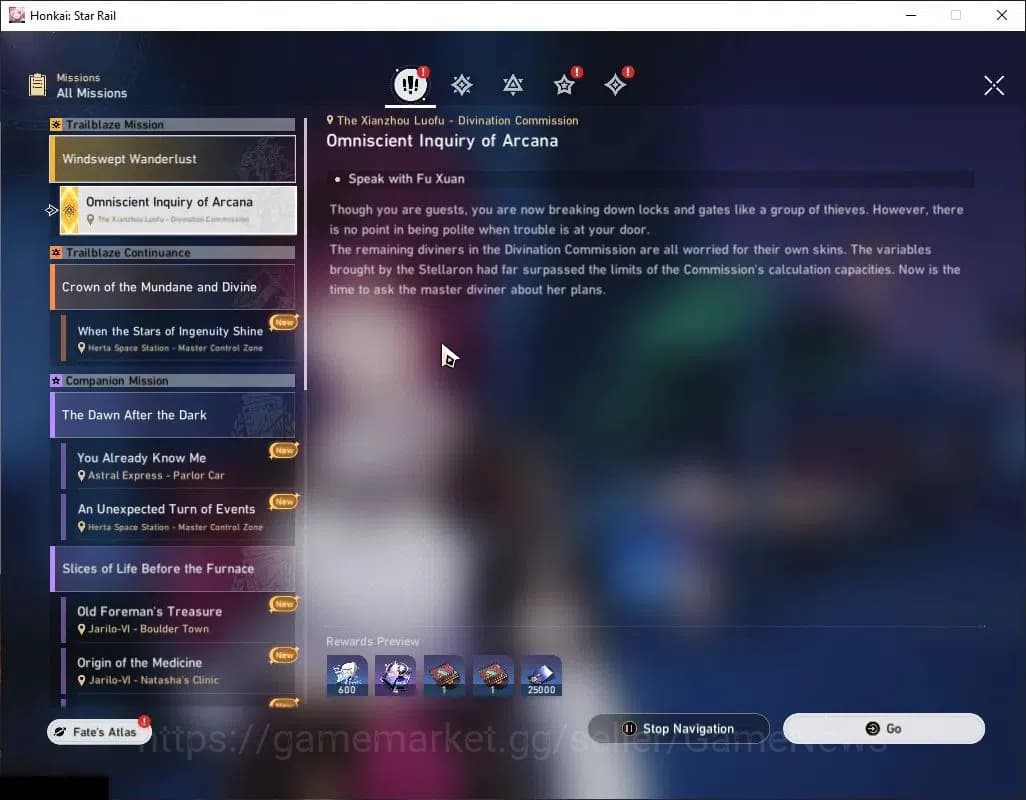Click Stop Navigation button
Viewport: 1026px width, 800px height.
[x=679, y=728]
